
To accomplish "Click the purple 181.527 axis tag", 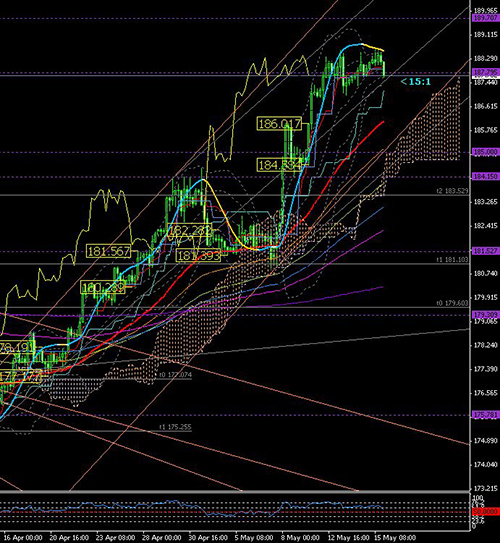I will pos(486,251).
